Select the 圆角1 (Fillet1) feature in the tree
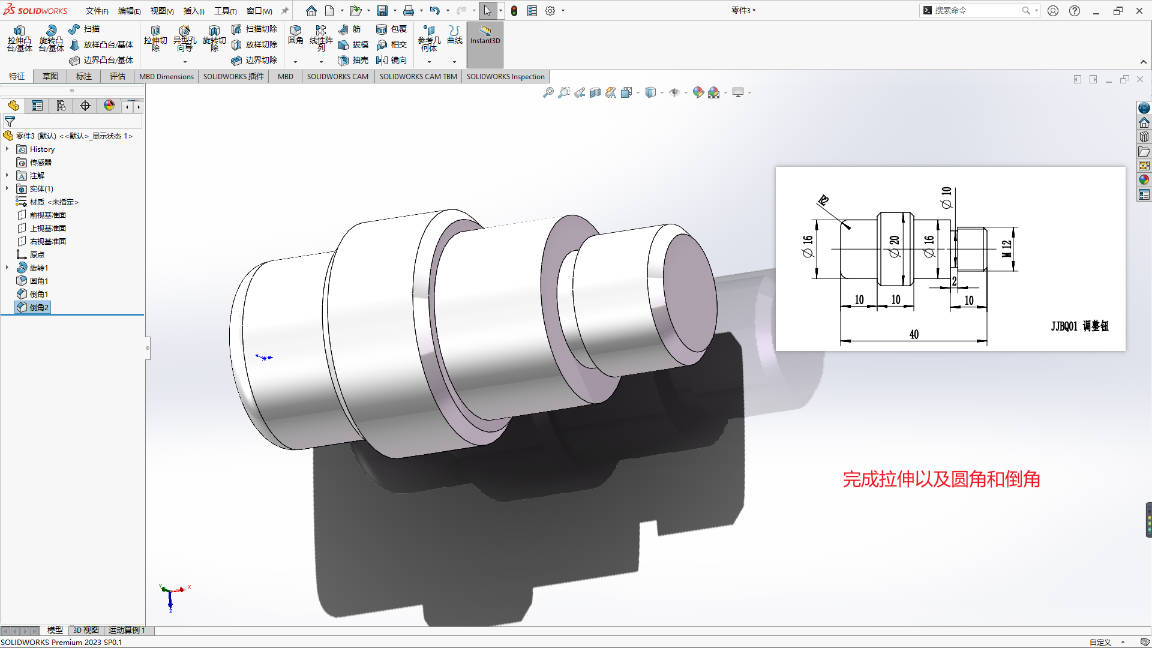Viewport: 1152px width, 648px height. pos(32,281)
